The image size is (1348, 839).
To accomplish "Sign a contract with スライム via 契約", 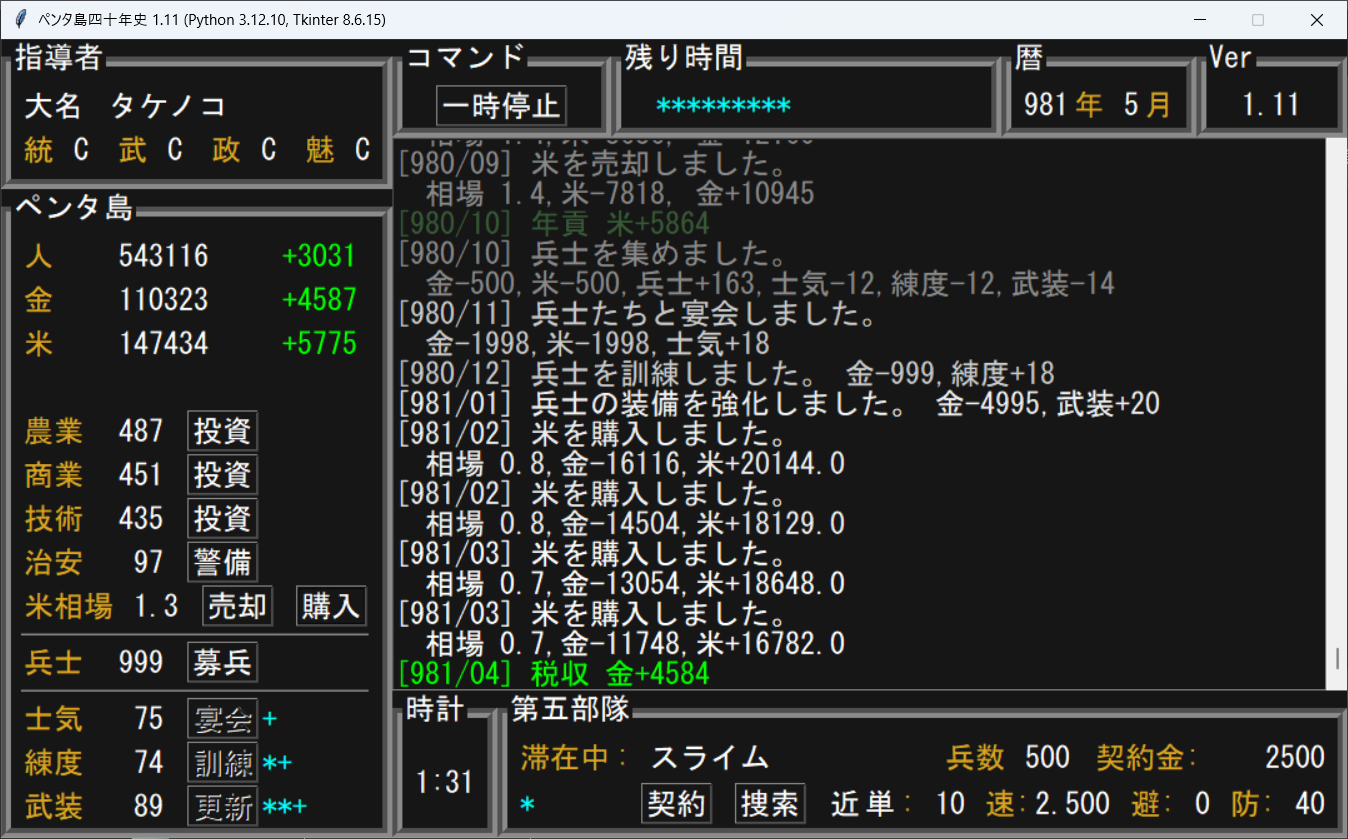I will [x=675, y=803].
